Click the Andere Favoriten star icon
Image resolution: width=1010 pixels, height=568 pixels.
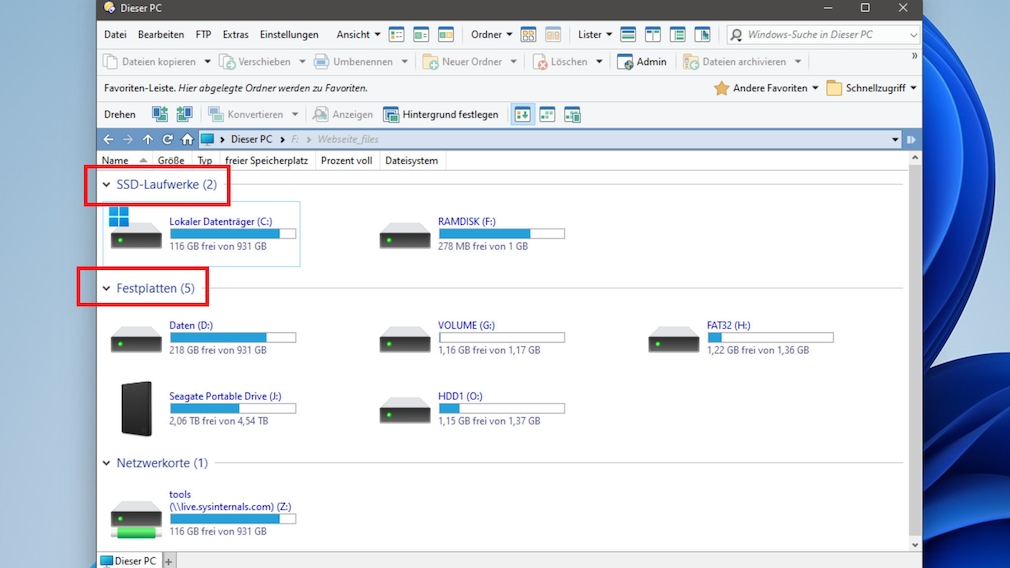[721, 88]
